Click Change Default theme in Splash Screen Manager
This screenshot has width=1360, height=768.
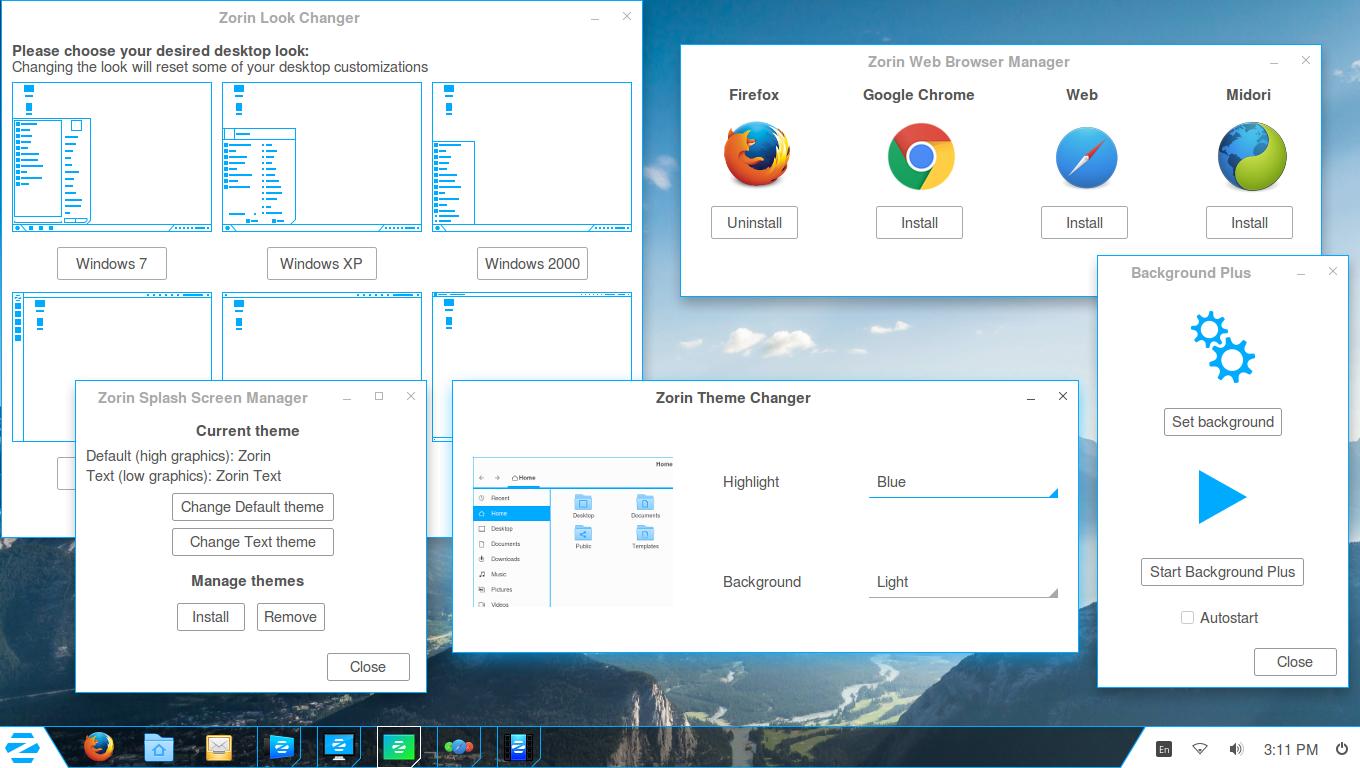pos(252,507)
